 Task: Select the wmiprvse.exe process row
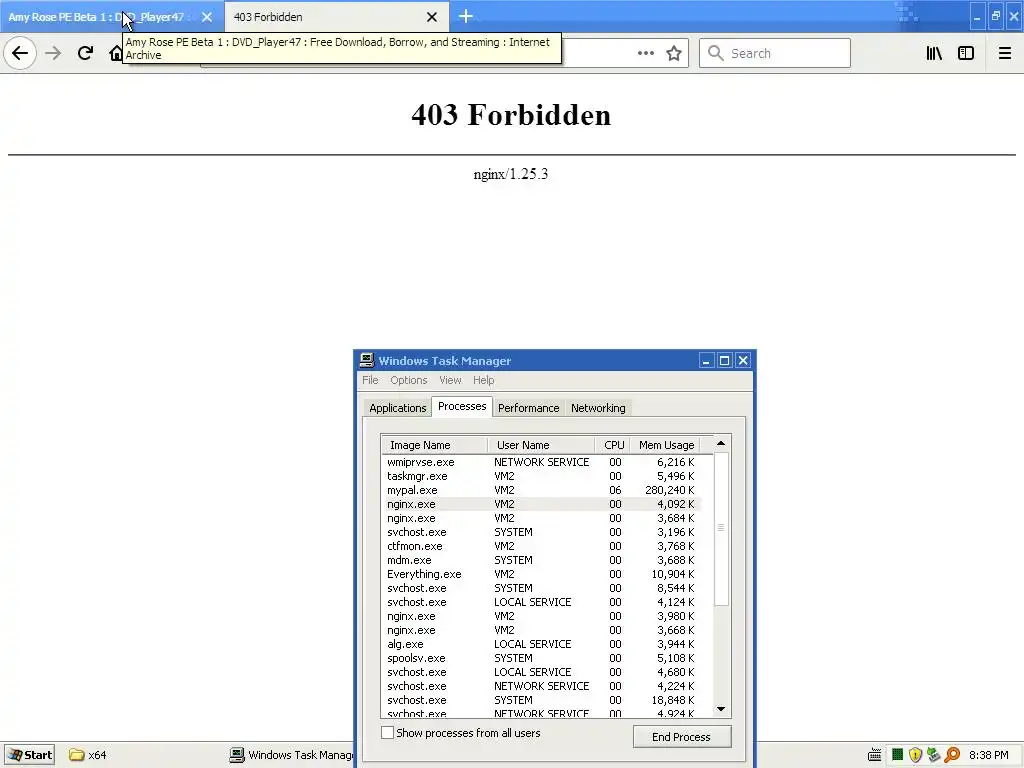(x=541, y=462)
